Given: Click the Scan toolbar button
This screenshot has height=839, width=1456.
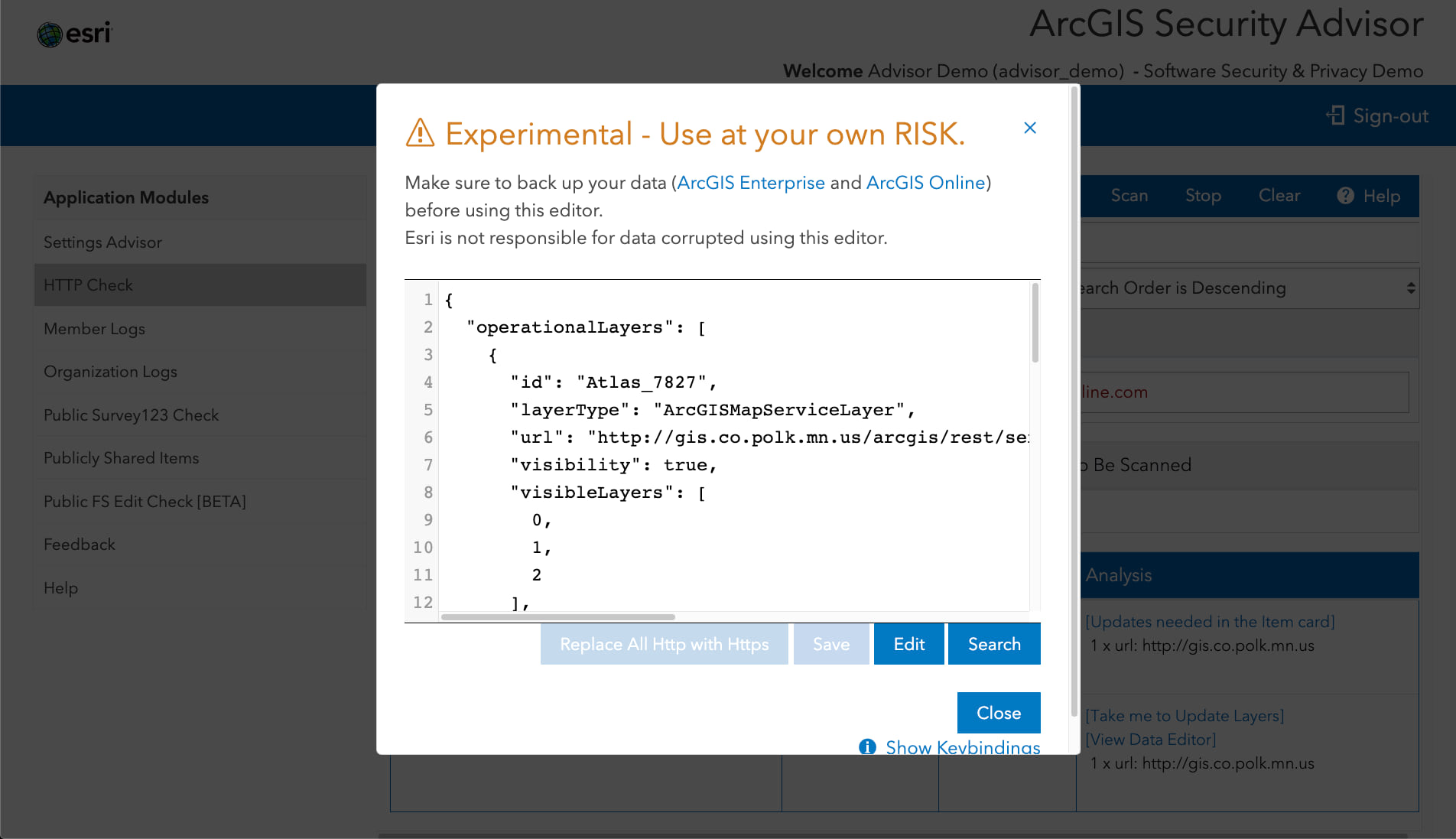Looking at the screenshot, I should (1129, 196).
